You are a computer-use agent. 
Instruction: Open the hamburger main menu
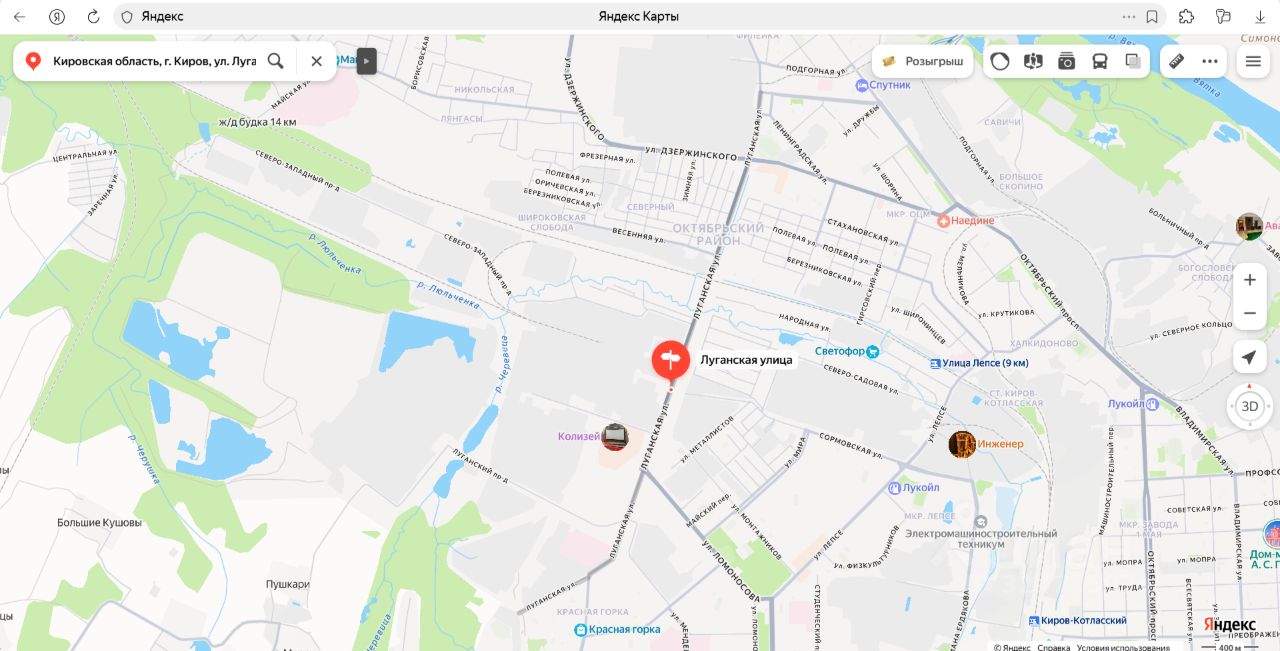tap(1253, 61)
